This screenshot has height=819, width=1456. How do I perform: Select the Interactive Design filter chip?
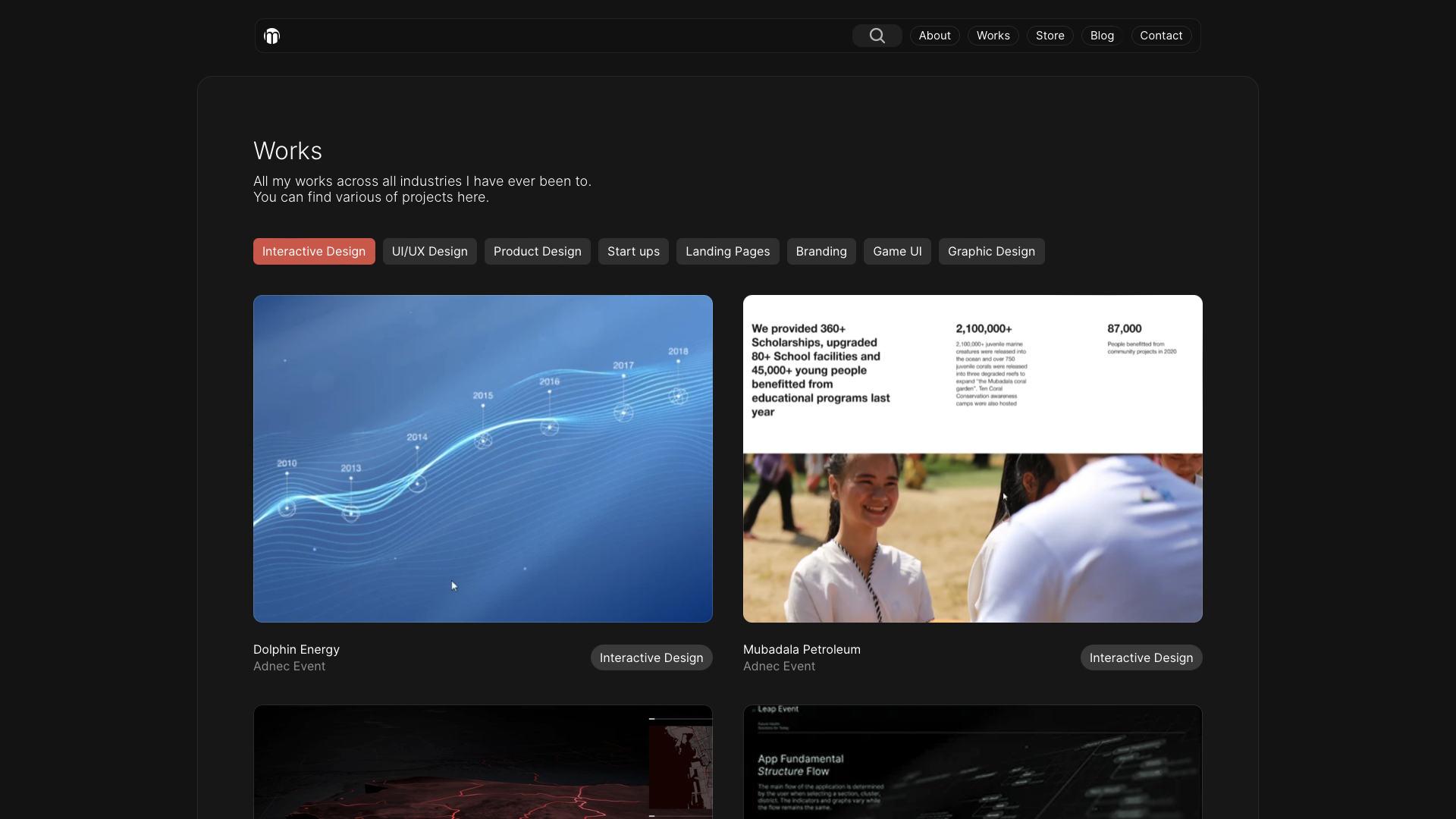pos(314,252)
